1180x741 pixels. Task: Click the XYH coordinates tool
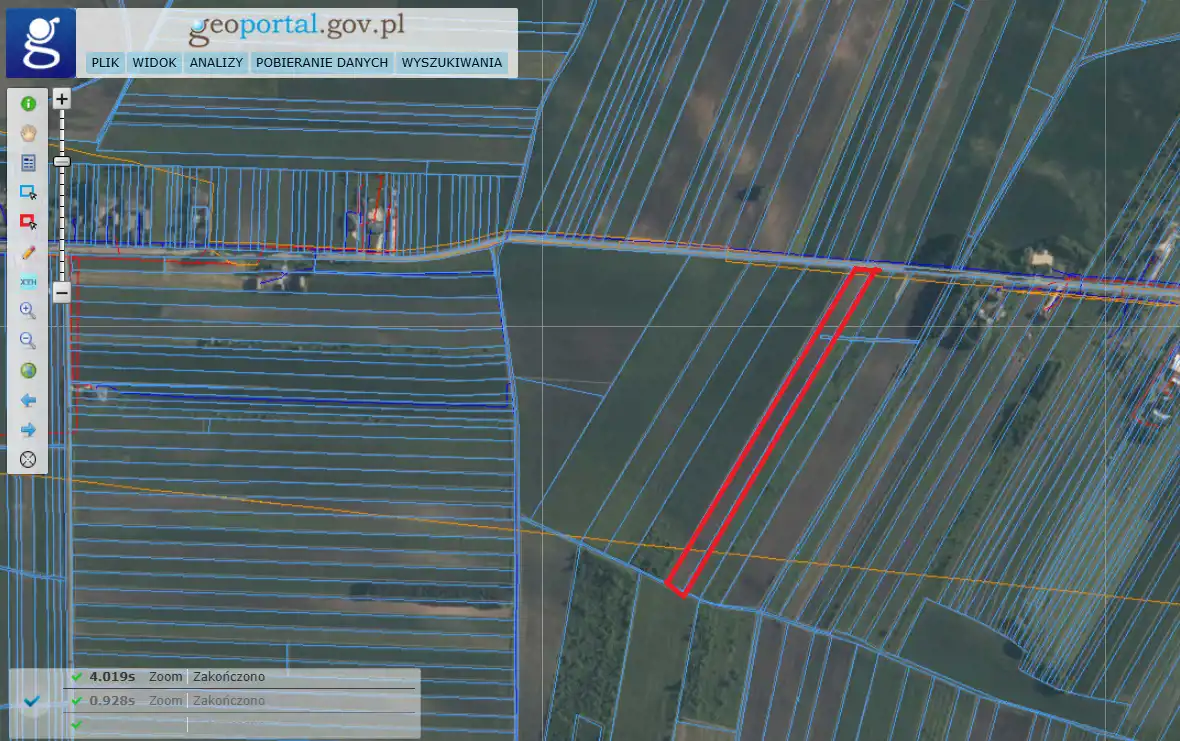click(28, 281)
